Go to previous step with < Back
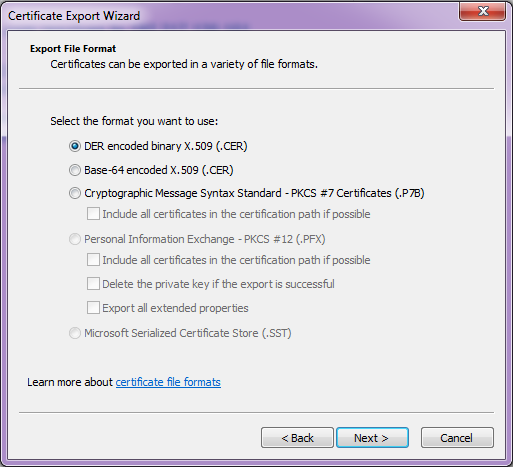Screen dimensions: 513x467 click(x=297, y=438)
